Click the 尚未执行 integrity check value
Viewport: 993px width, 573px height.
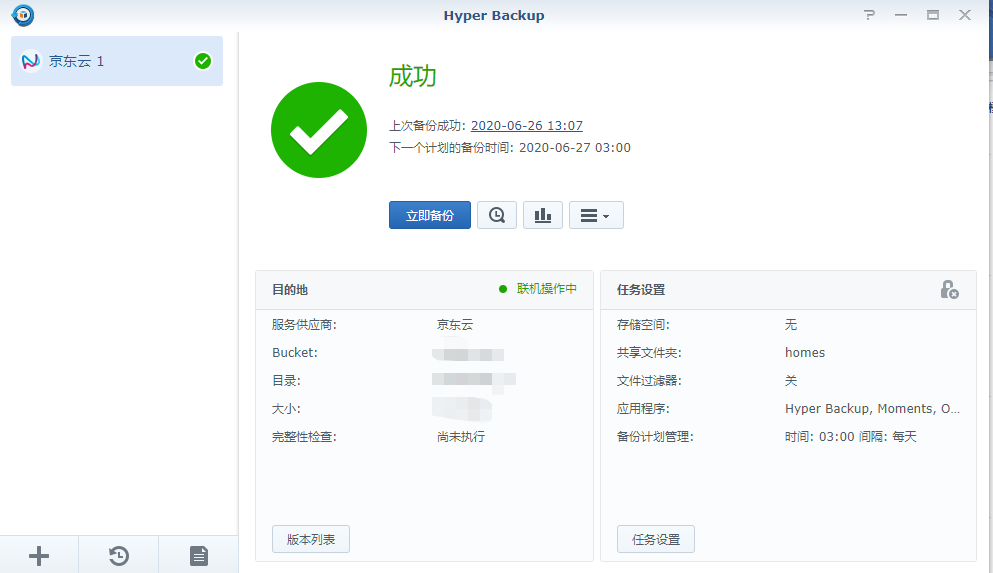point(461,437)
